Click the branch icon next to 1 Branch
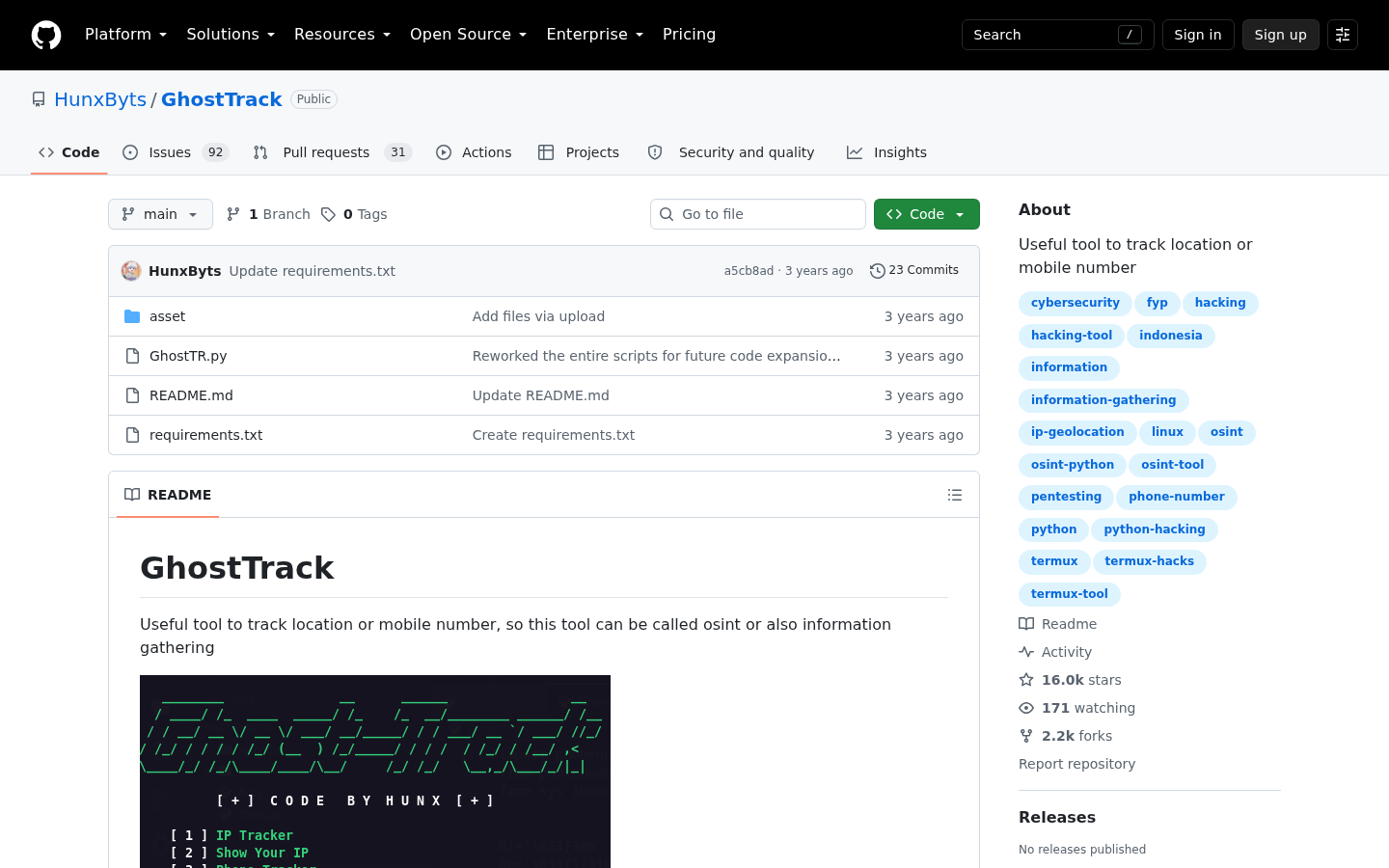Screen dimensions: 1389x868 pos(233,214)
